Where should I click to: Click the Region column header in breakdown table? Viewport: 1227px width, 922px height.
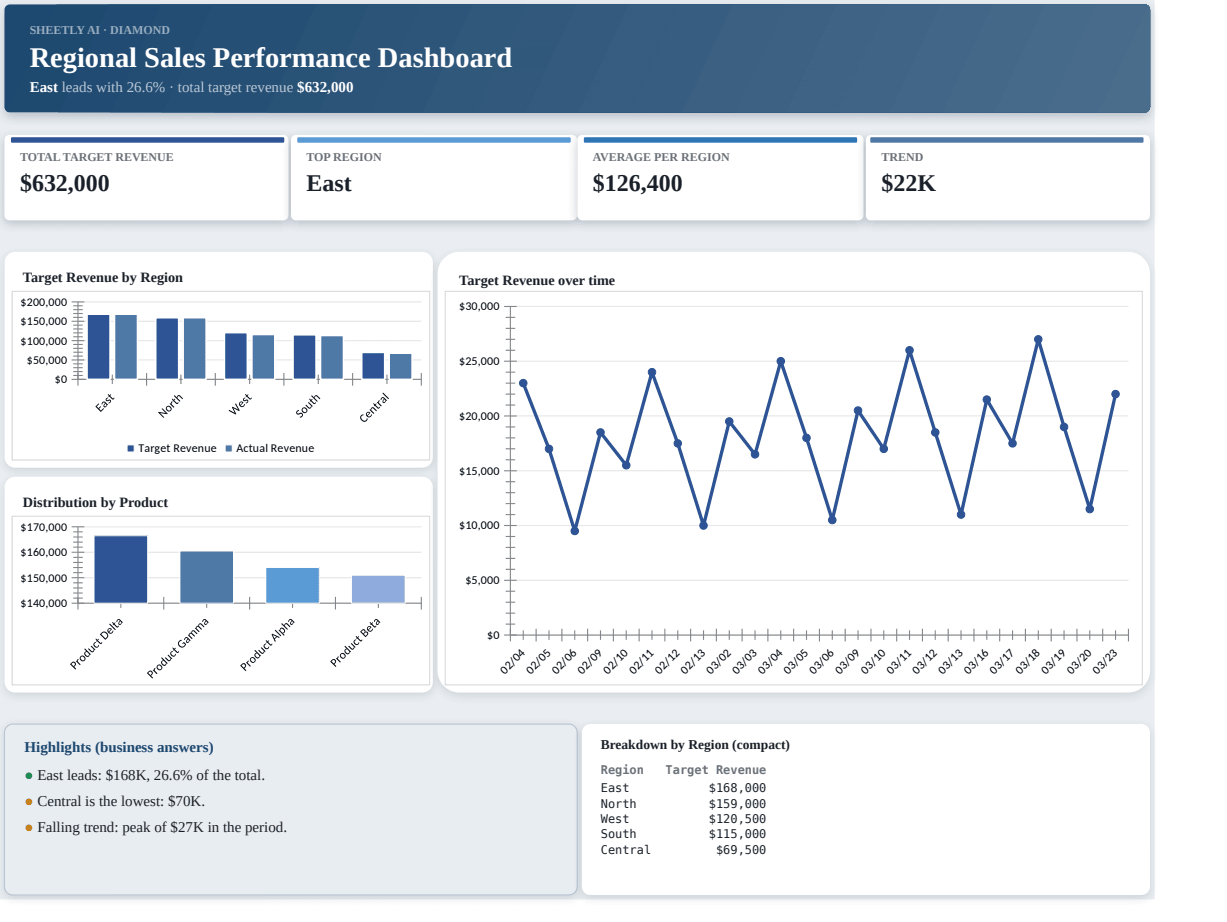(622, 770)
